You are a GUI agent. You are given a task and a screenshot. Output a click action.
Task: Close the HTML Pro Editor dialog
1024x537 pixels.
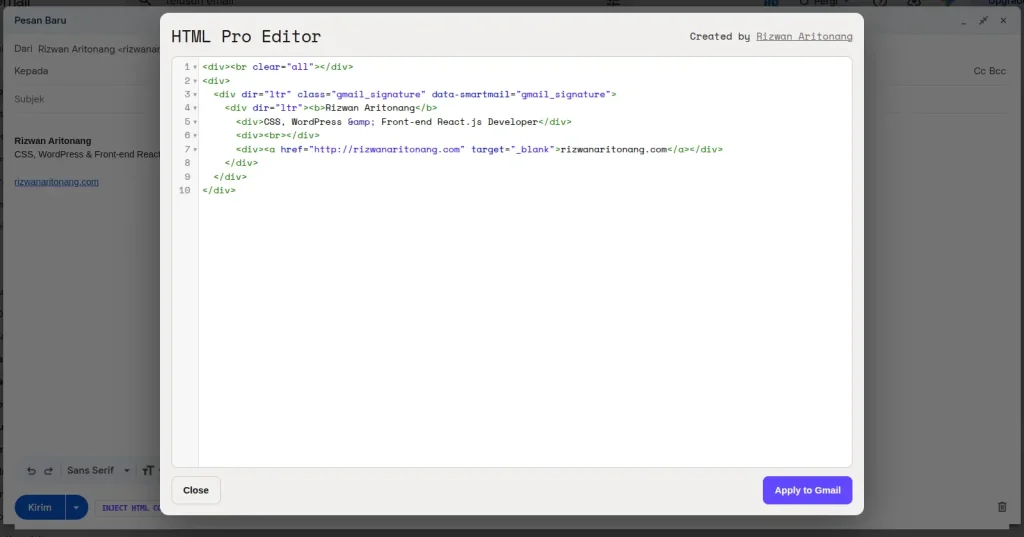click(x=196, y=490)
